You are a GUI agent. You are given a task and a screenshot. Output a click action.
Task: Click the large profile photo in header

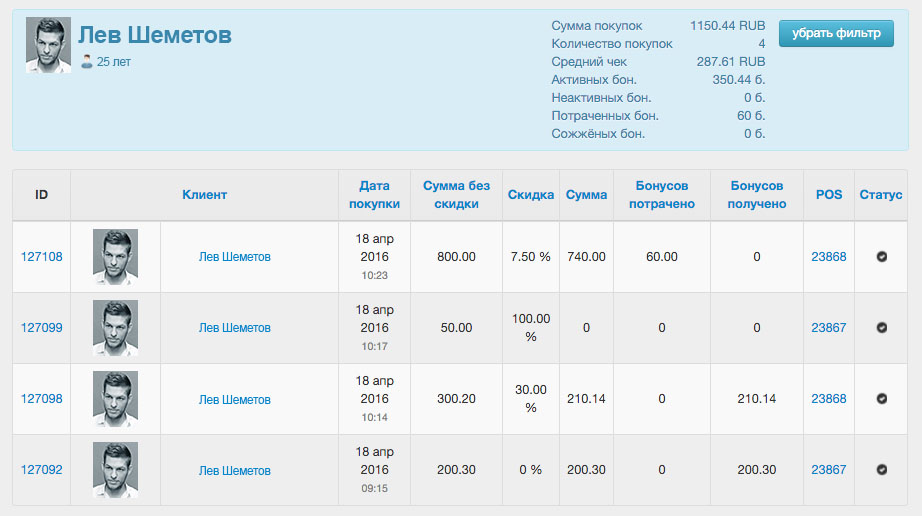(48, 45)
